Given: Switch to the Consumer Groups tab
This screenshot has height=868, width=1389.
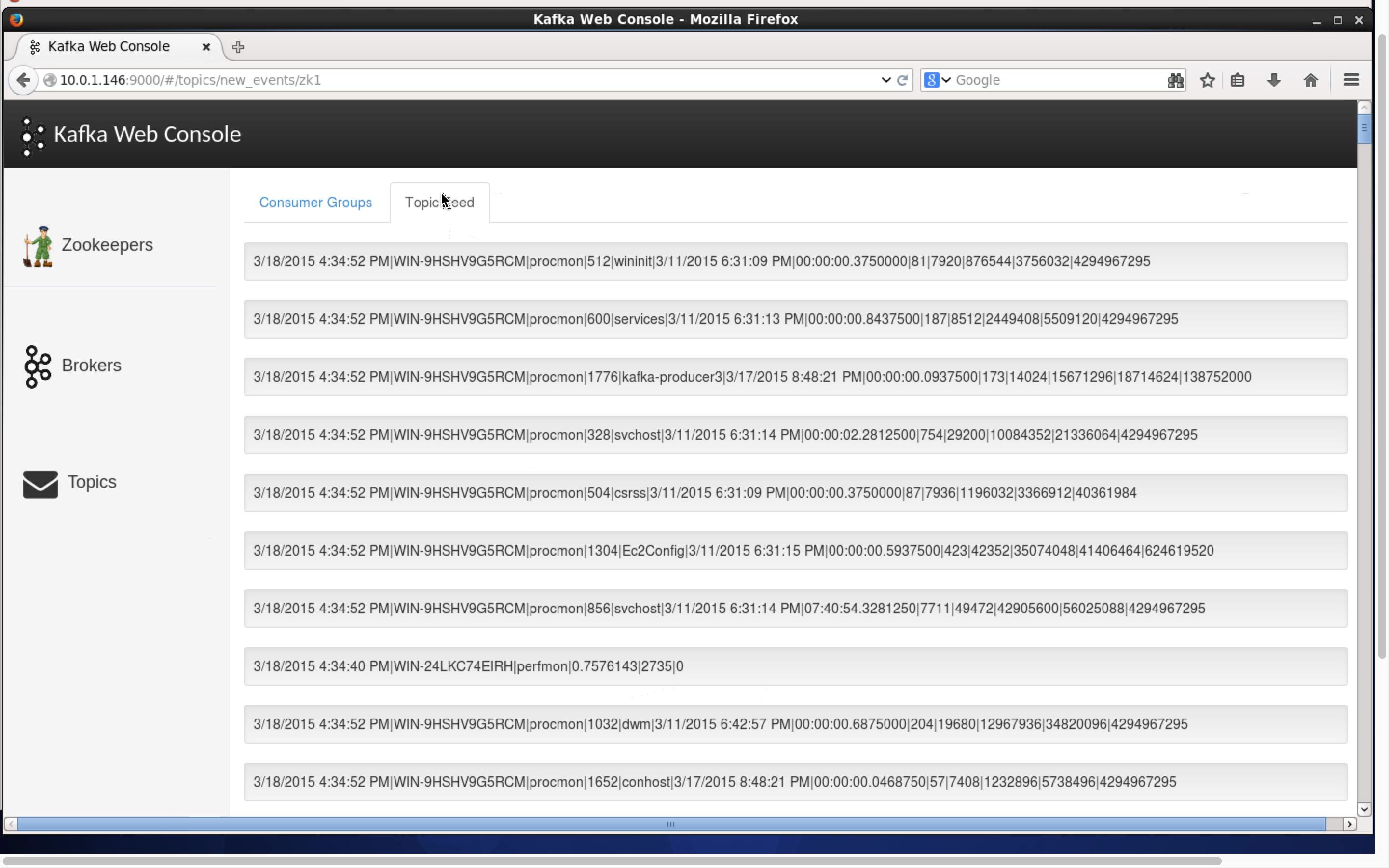Looking at the screenshot, I should pyautogui.click(x=316, y=202).
